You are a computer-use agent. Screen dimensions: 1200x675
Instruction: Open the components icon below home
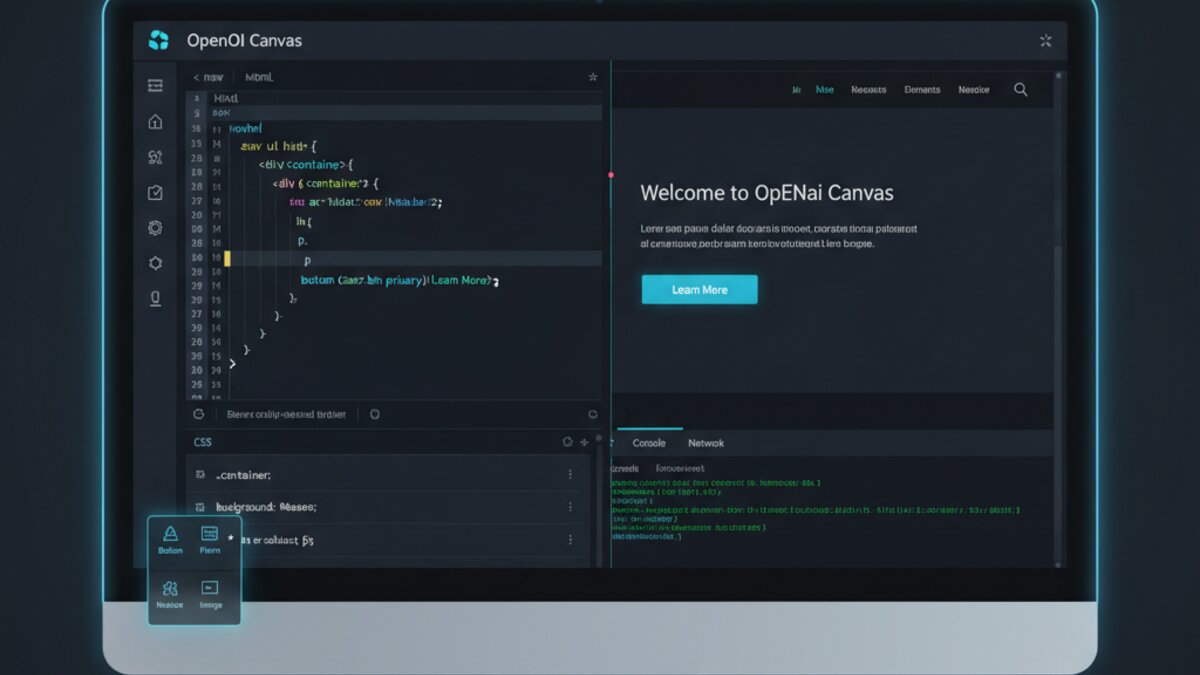(155, 157)
